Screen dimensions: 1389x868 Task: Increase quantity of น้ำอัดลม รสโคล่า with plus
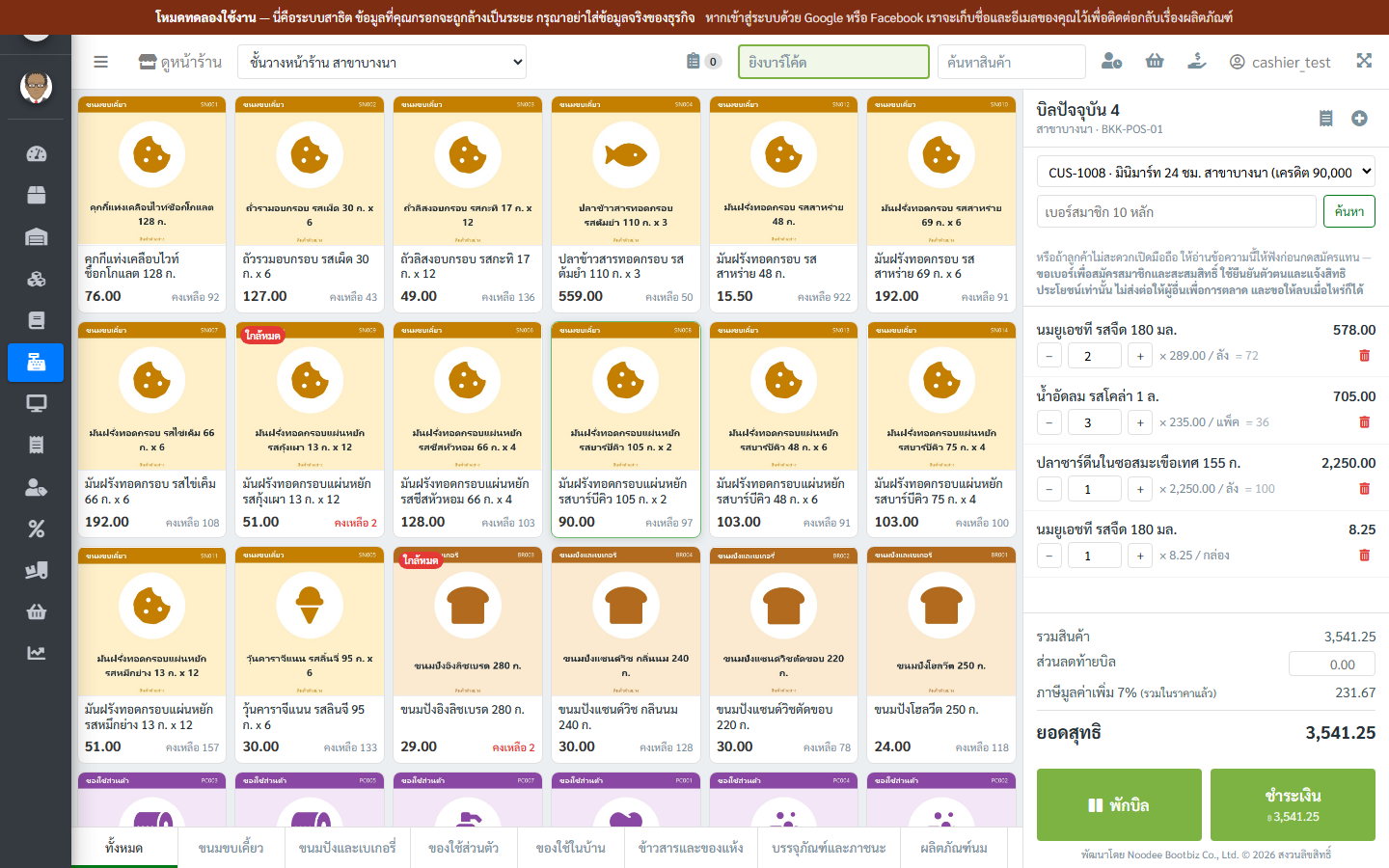[1140, 422]
